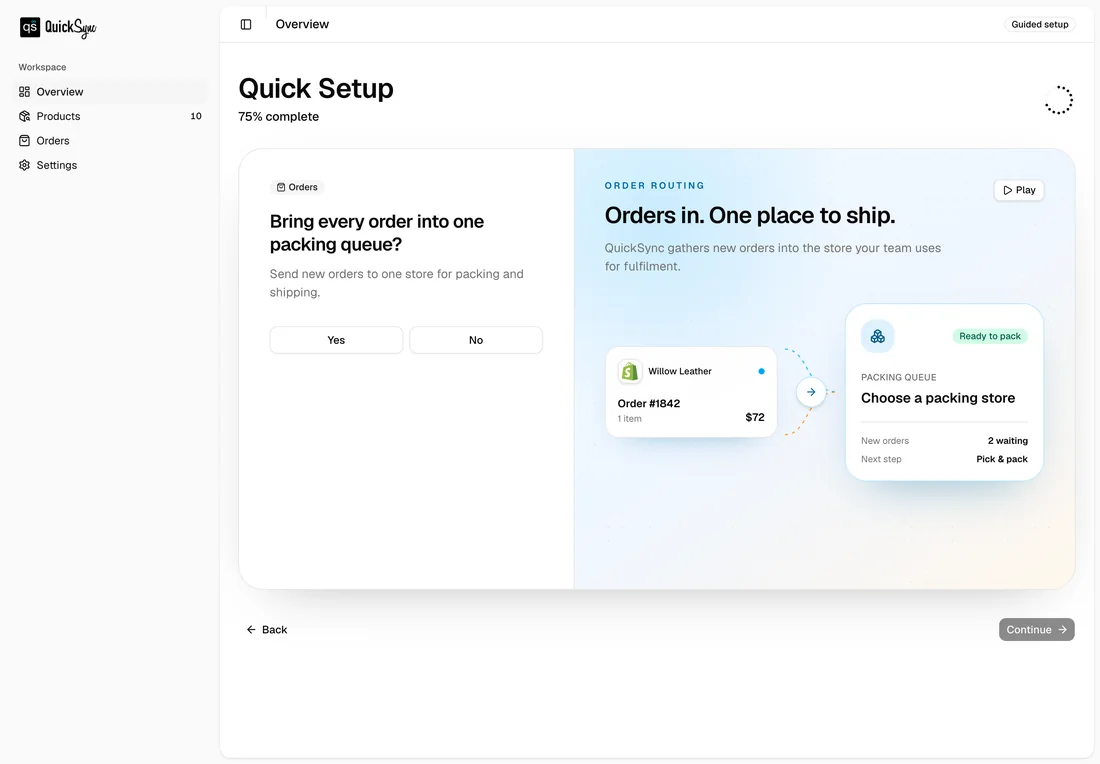Open Products in the workspace sidebar

click(x=110, y=116)
